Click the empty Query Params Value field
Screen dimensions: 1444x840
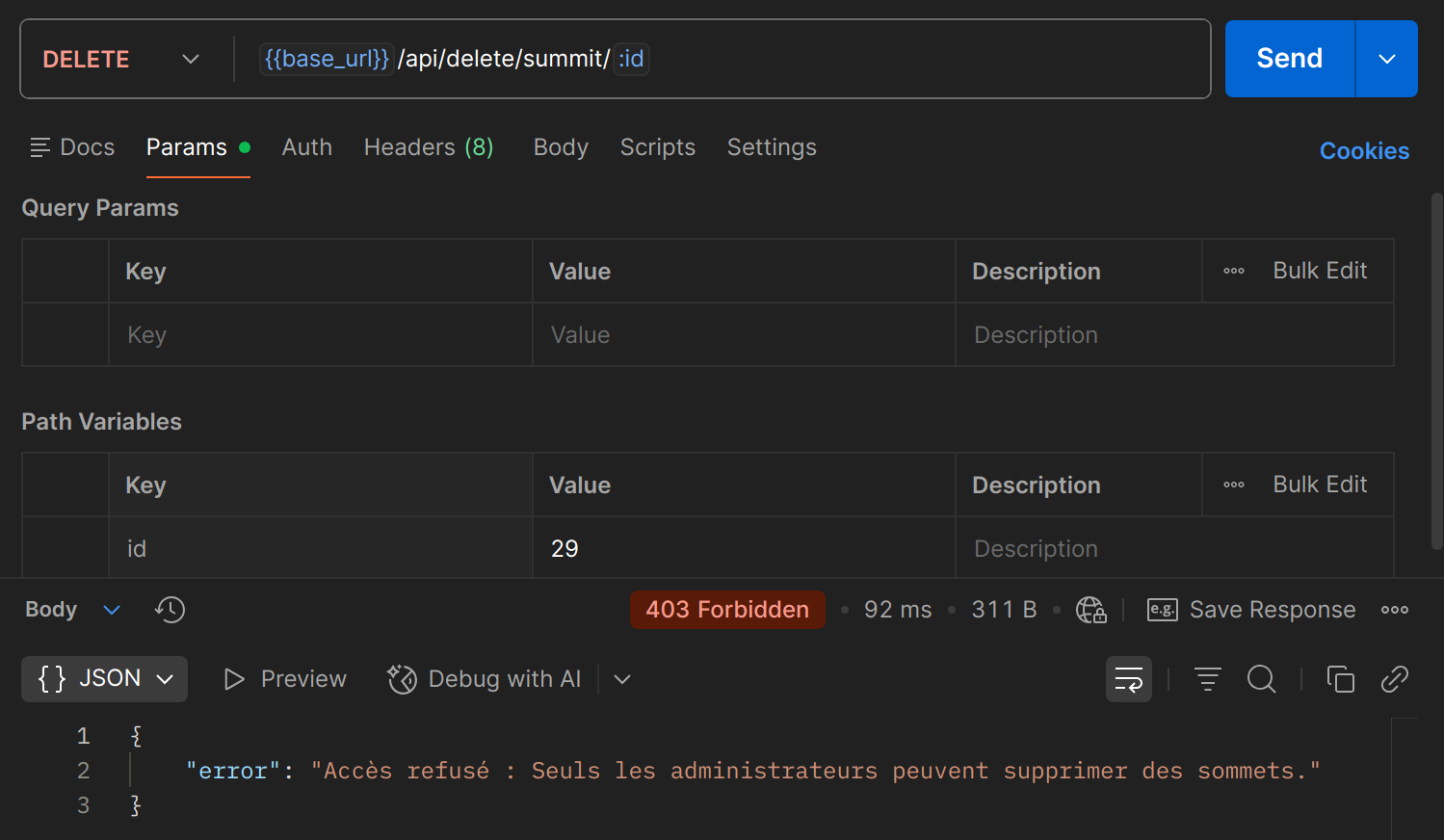tap(744, 334)
